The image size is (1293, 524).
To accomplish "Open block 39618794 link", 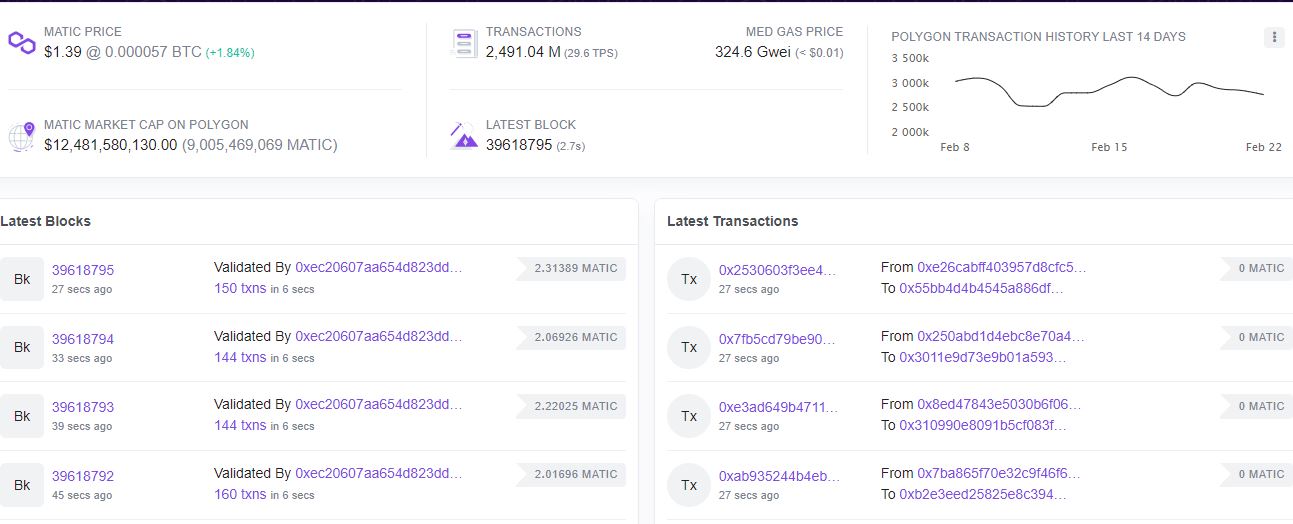I will (x=83, y=339).
